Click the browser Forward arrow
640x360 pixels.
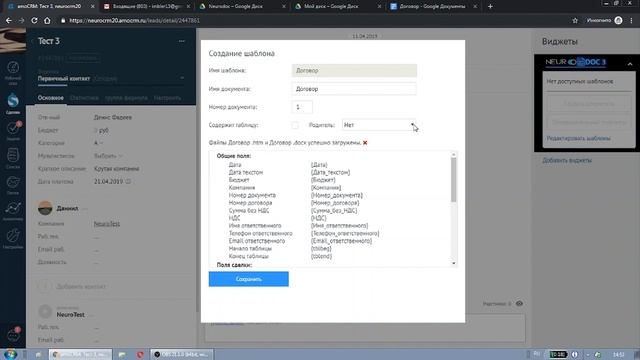21,20
